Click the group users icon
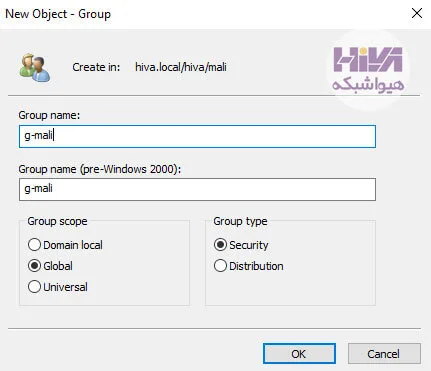The width and height of the screenshot is (431, 371). point(35,68)
